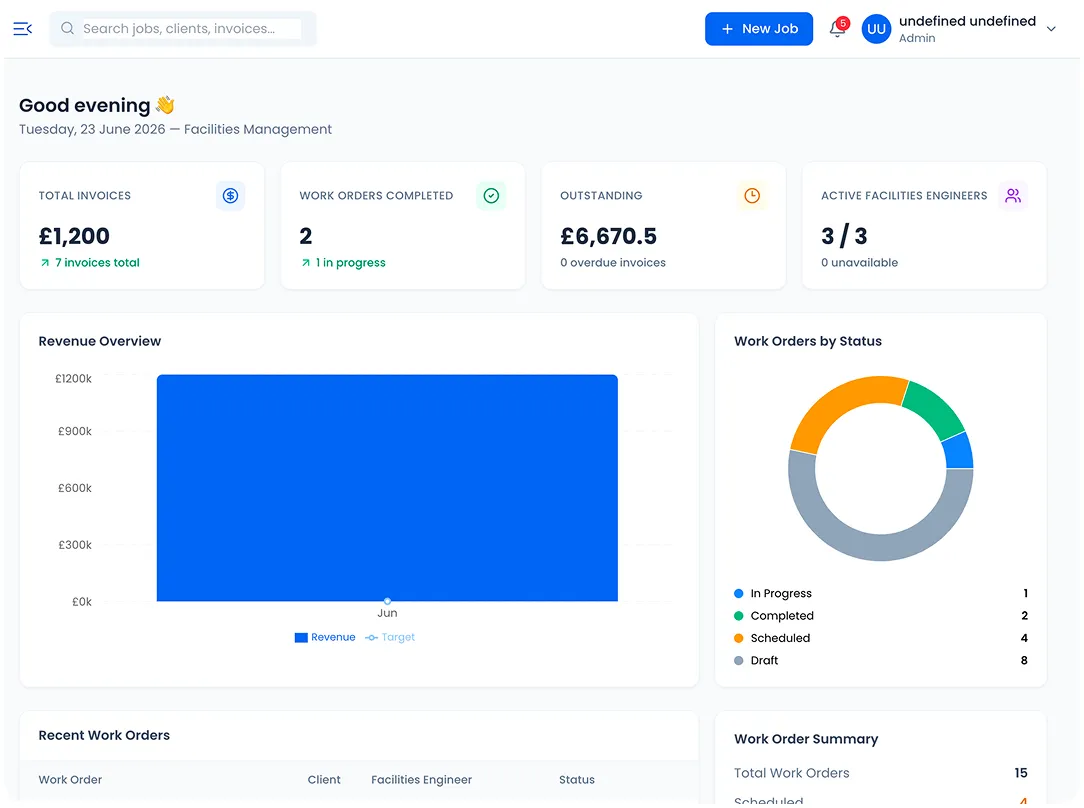
Task: Click the Revenue Overview heading
Action: click(x=100, y=341)
